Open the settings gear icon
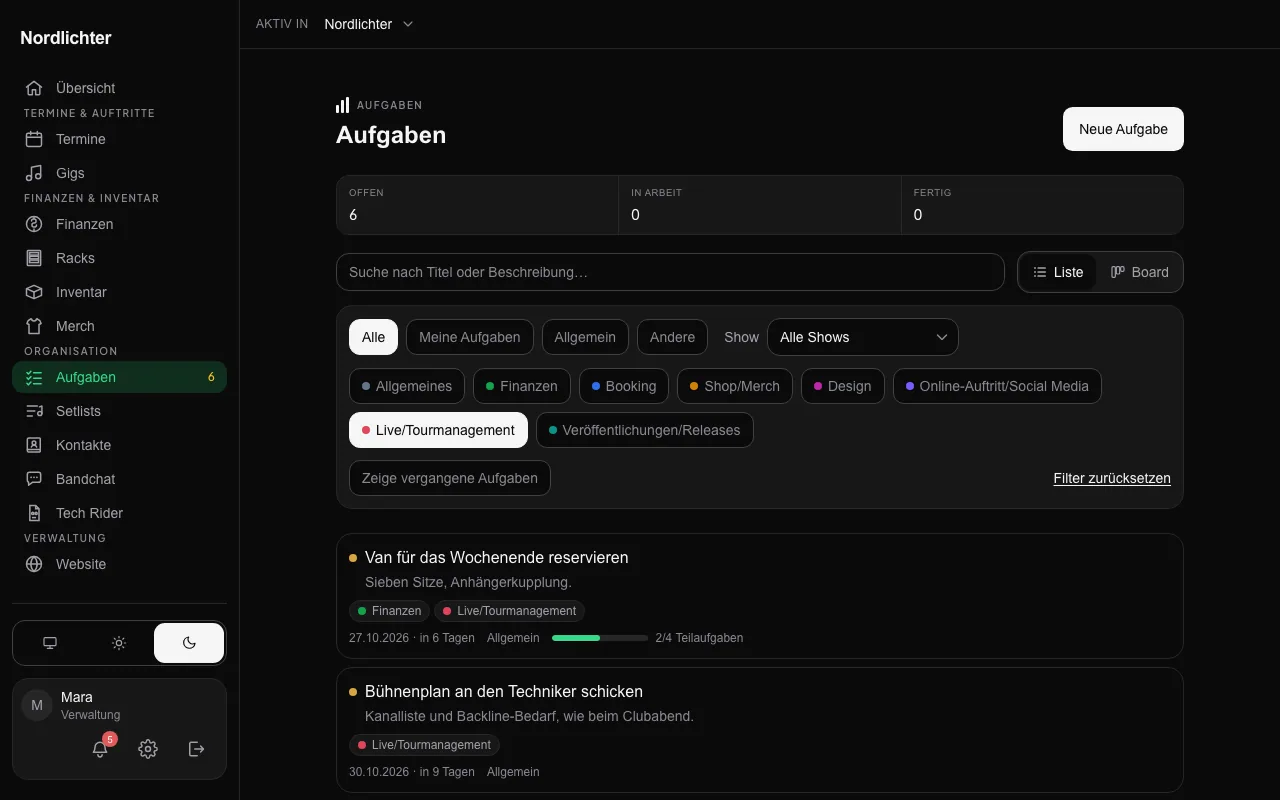Viewport: 1280px width, 800px height. click(x=148, y=749)
